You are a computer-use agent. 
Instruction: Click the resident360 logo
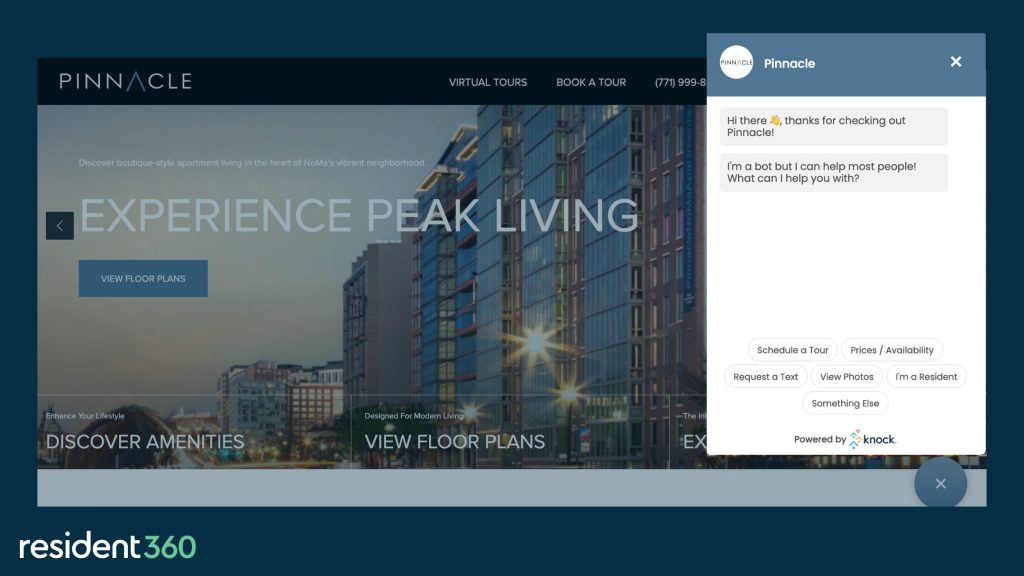(106, 547)
